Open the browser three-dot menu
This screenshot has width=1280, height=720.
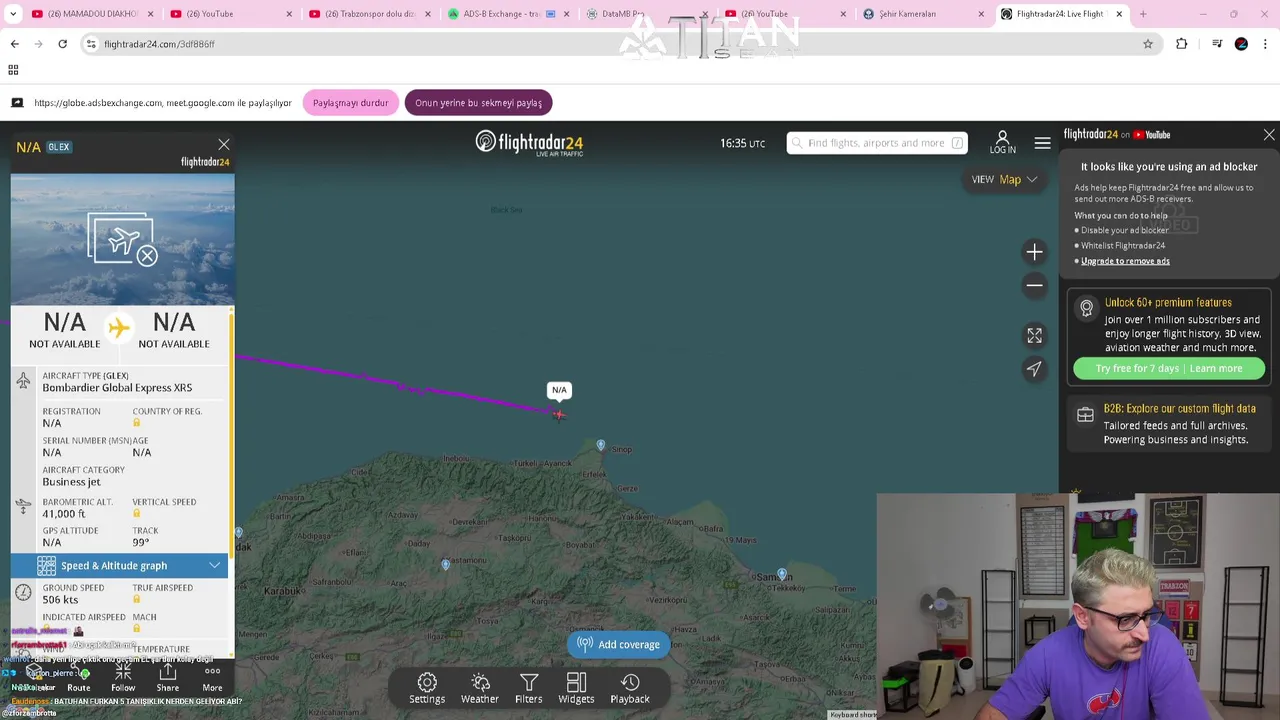(x=1266, y=44)
